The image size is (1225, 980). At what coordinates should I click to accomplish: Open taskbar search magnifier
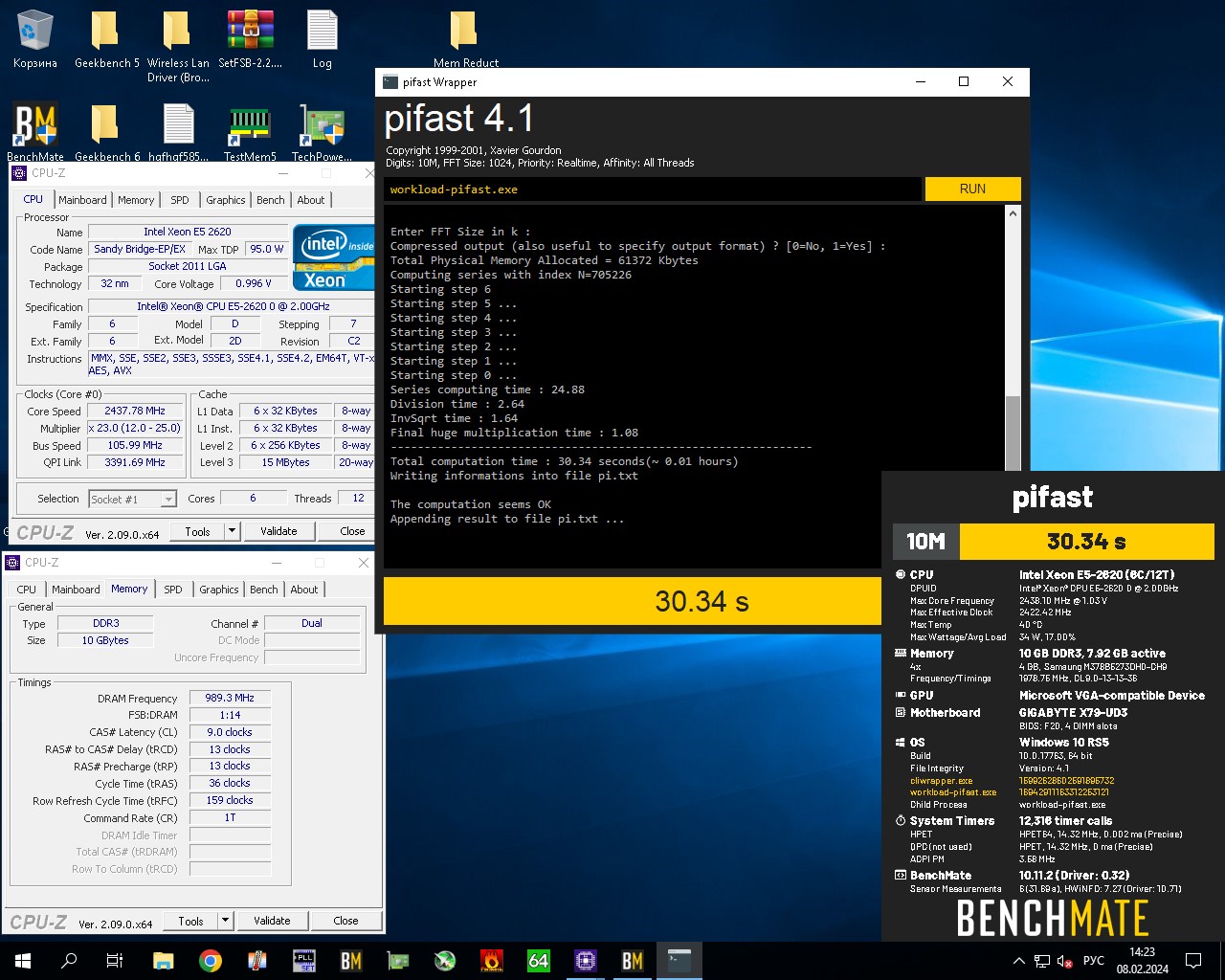pyautogui.click(x=69, y=961)
